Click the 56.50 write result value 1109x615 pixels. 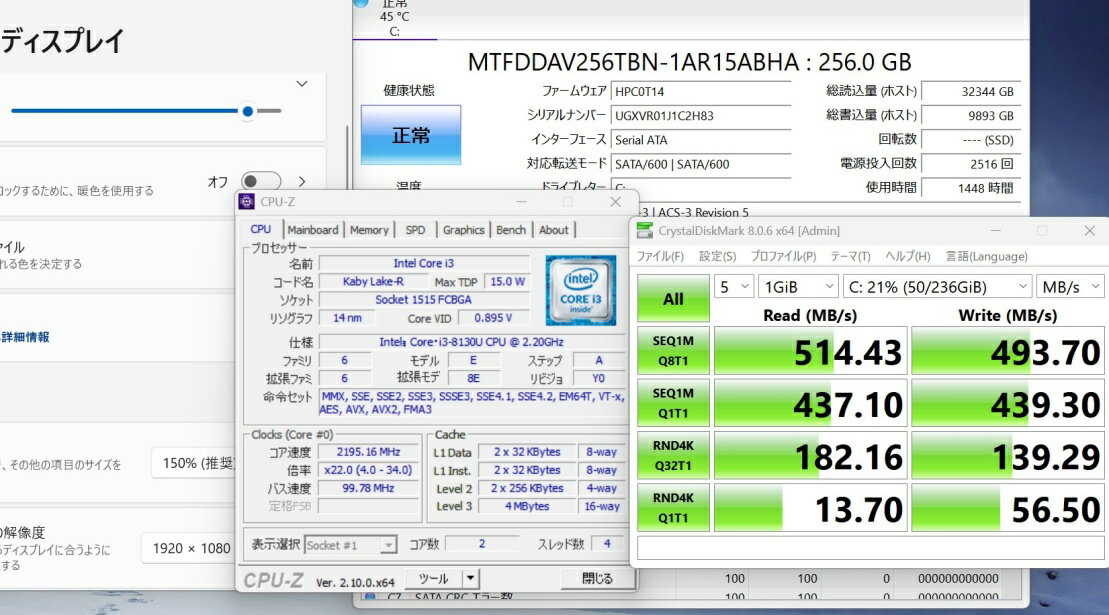pos(1007,508)
